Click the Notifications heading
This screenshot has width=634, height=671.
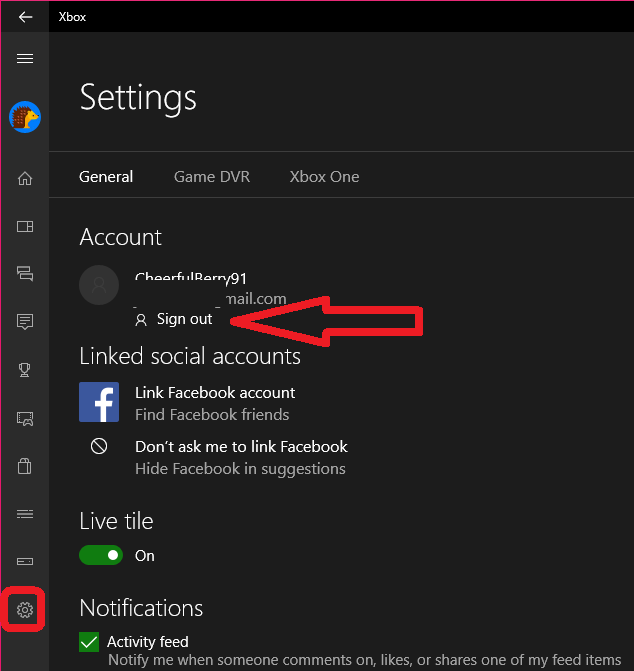141,608
